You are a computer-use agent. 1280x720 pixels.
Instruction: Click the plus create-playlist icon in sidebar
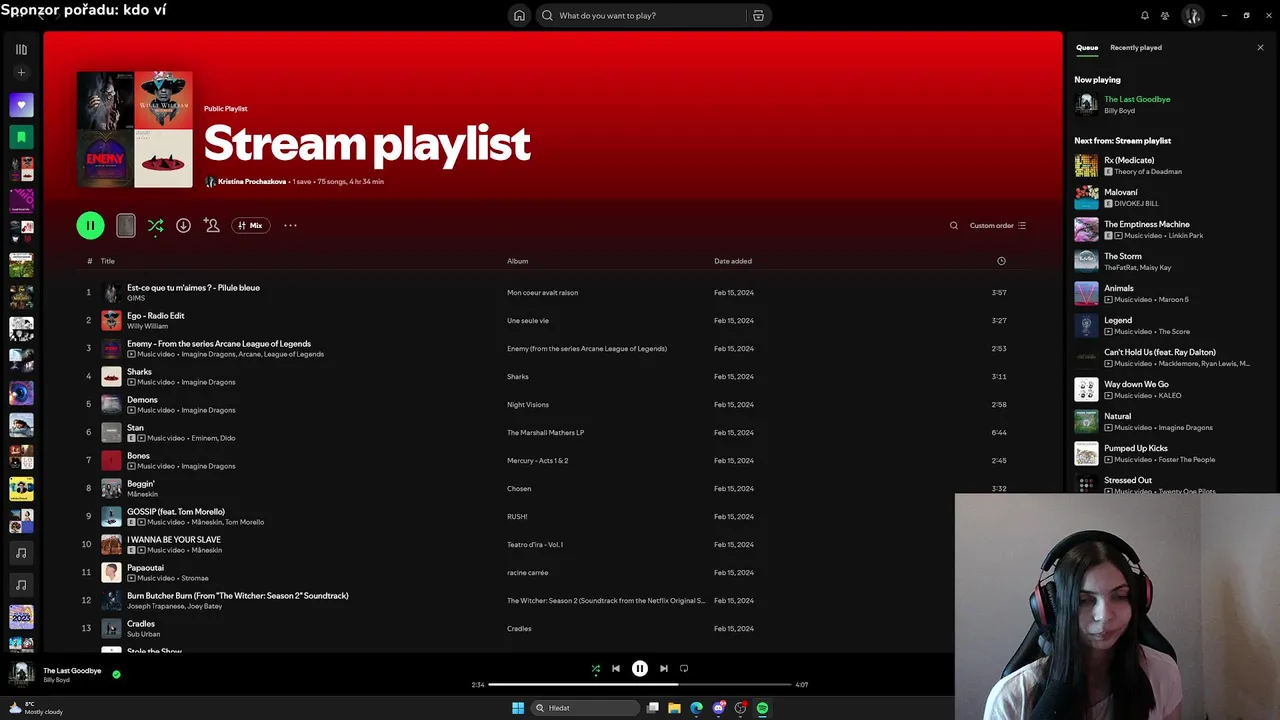tap(21, 73)
